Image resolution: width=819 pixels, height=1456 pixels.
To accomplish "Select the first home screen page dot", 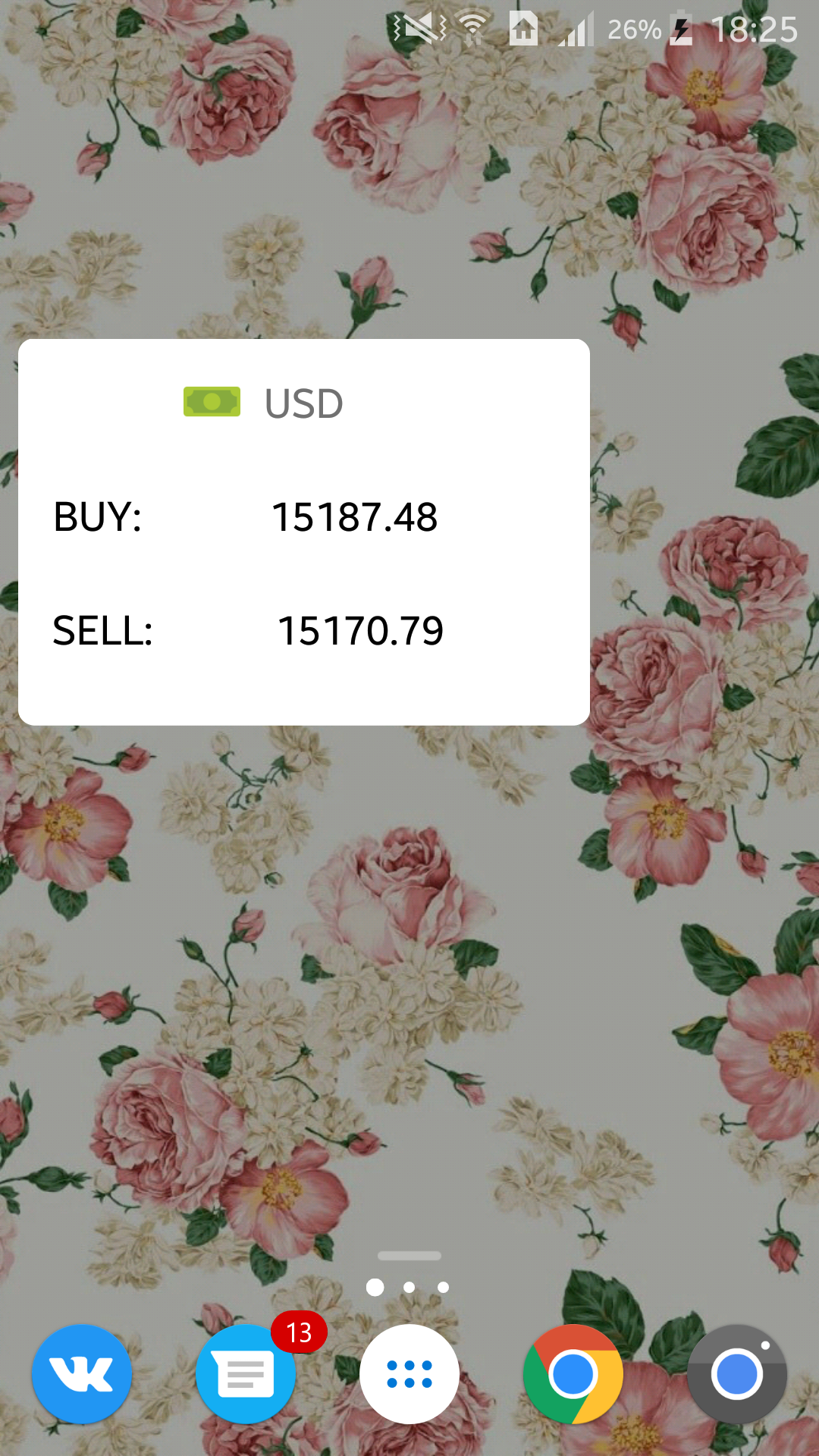I will click(375, 1287).
